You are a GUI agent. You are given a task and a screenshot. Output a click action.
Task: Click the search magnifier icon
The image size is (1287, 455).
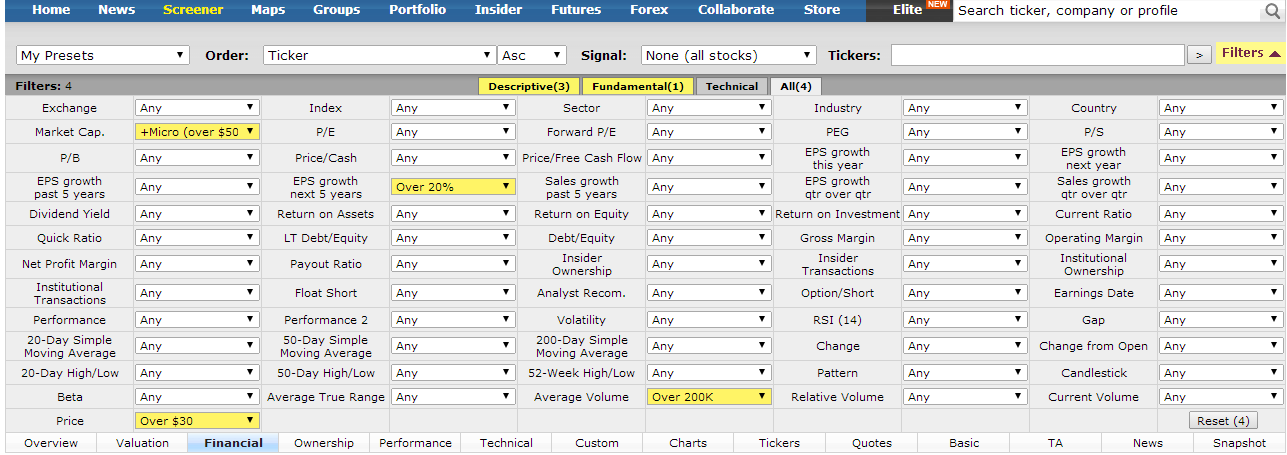pos(1272,11)
